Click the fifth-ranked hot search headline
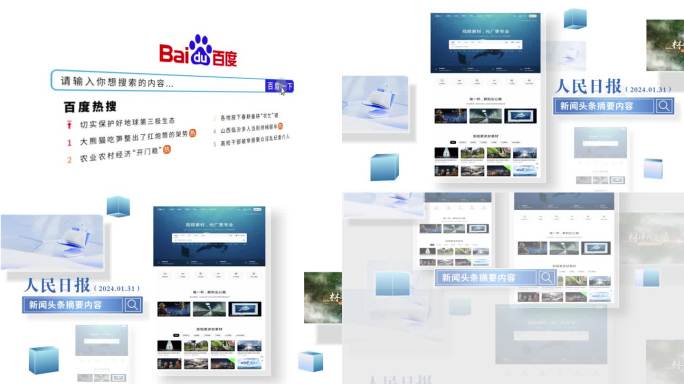684x384 pixels. click(x=255, y=140)
